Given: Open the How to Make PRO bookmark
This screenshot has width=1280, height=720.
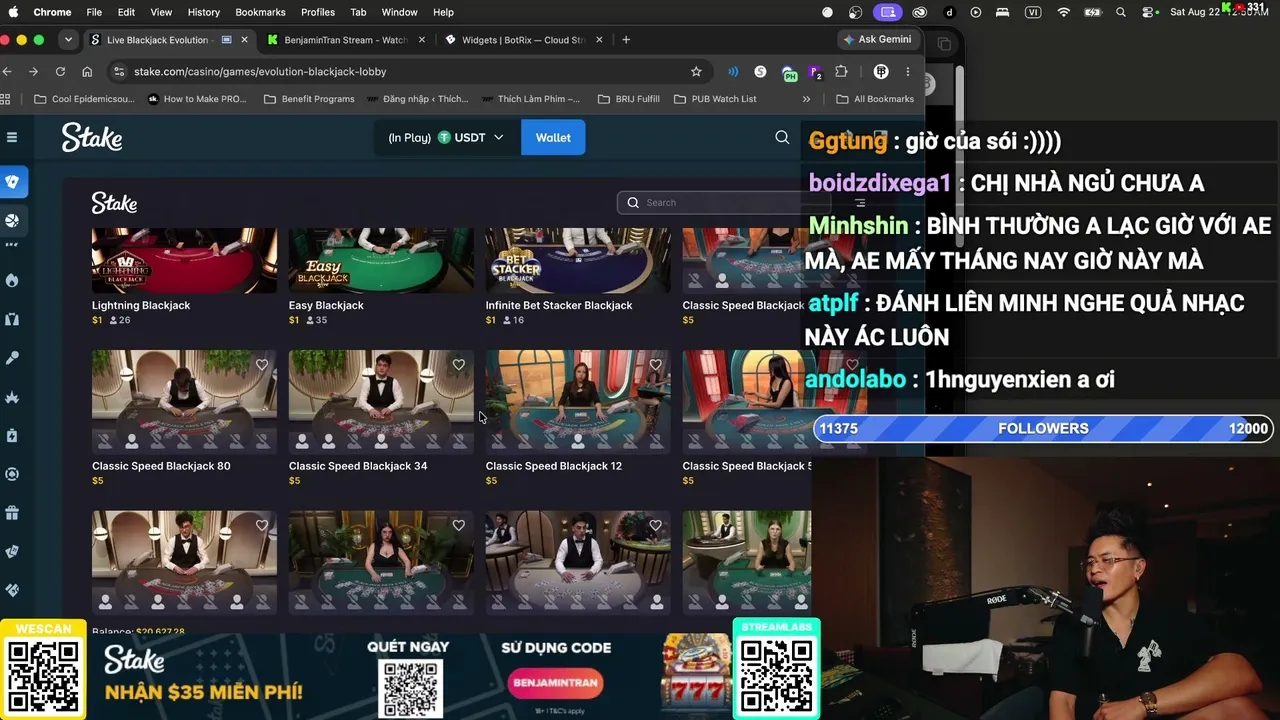Looking at the screenshot, I should point(197,99).
